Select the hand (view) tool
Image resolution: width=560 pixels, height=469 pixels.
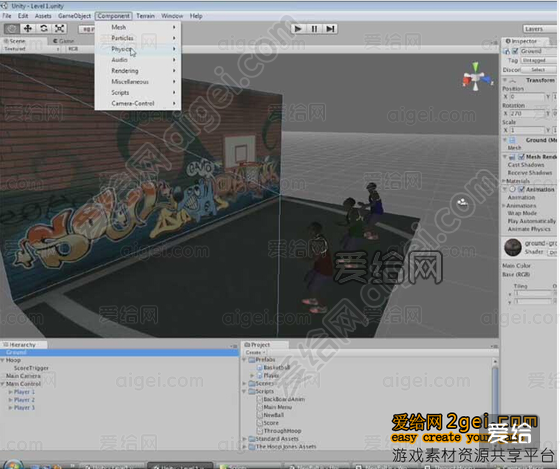coord(12,29)
